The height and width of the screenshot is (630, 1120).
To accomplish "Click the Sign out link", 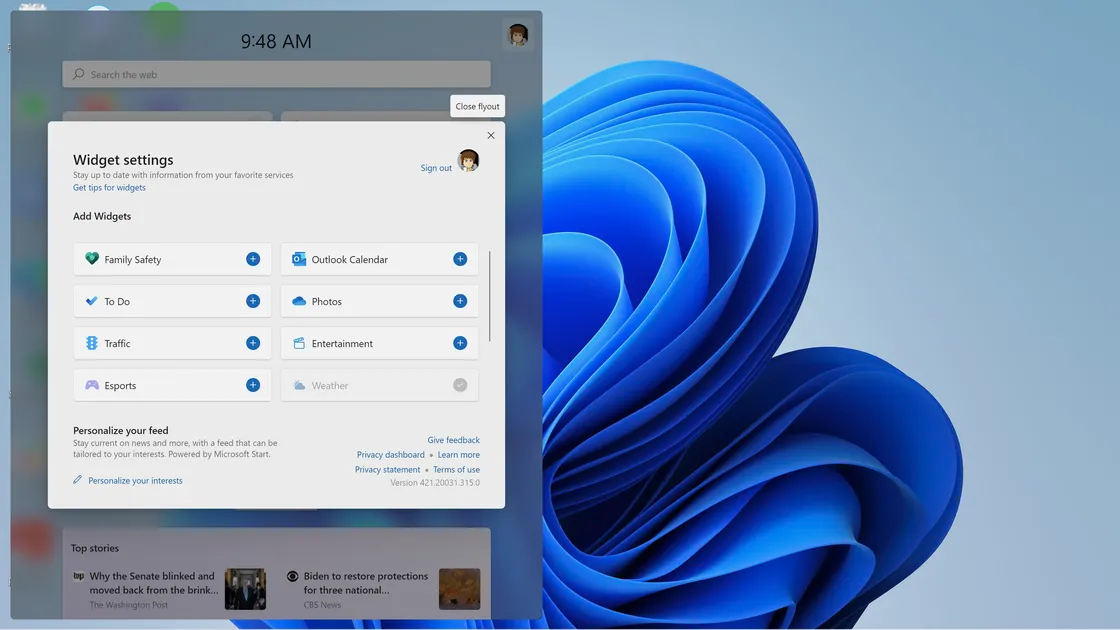I will tap(436, 168).
